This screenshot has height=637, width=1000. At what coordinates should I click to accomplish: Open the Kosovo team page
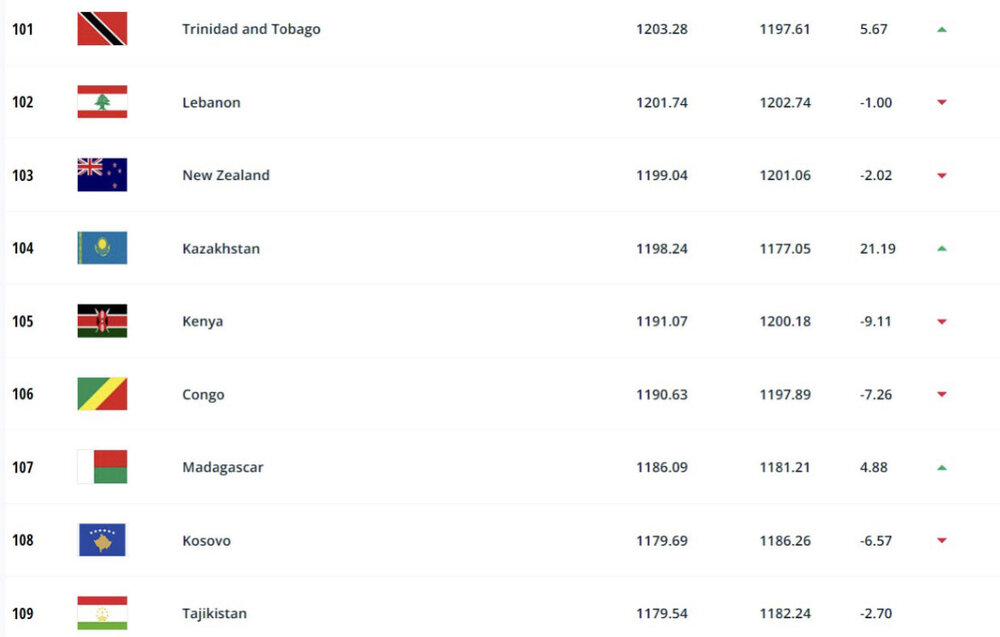(206, 540)
